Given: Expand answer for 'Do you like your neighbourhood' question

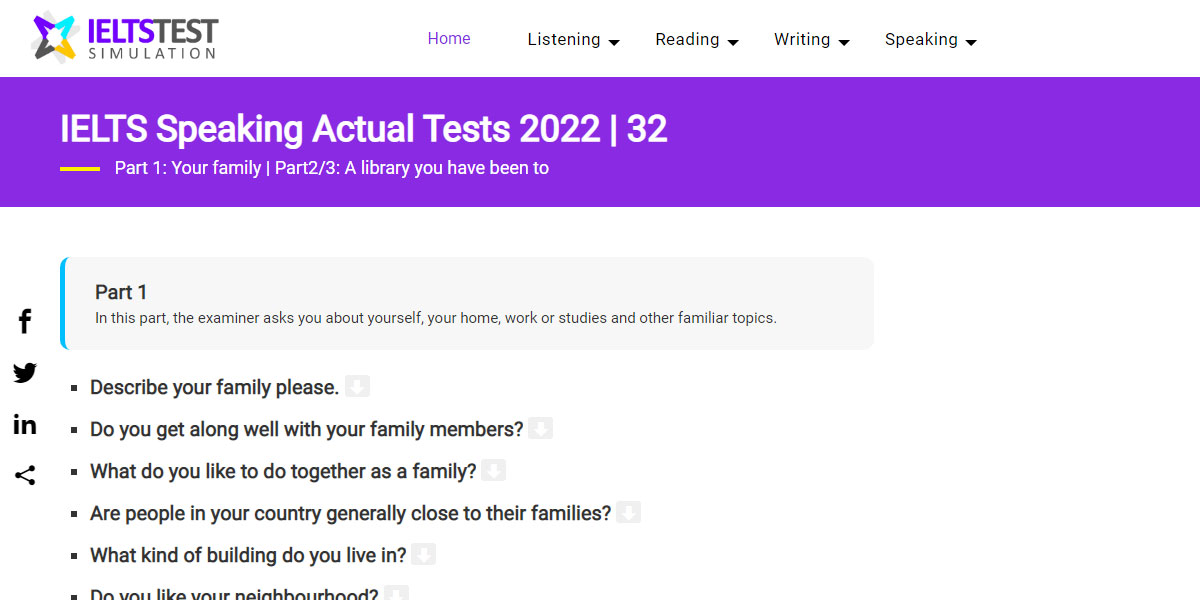Looking at the screenshot, I should pyautogui.click(x=396, y=594).
